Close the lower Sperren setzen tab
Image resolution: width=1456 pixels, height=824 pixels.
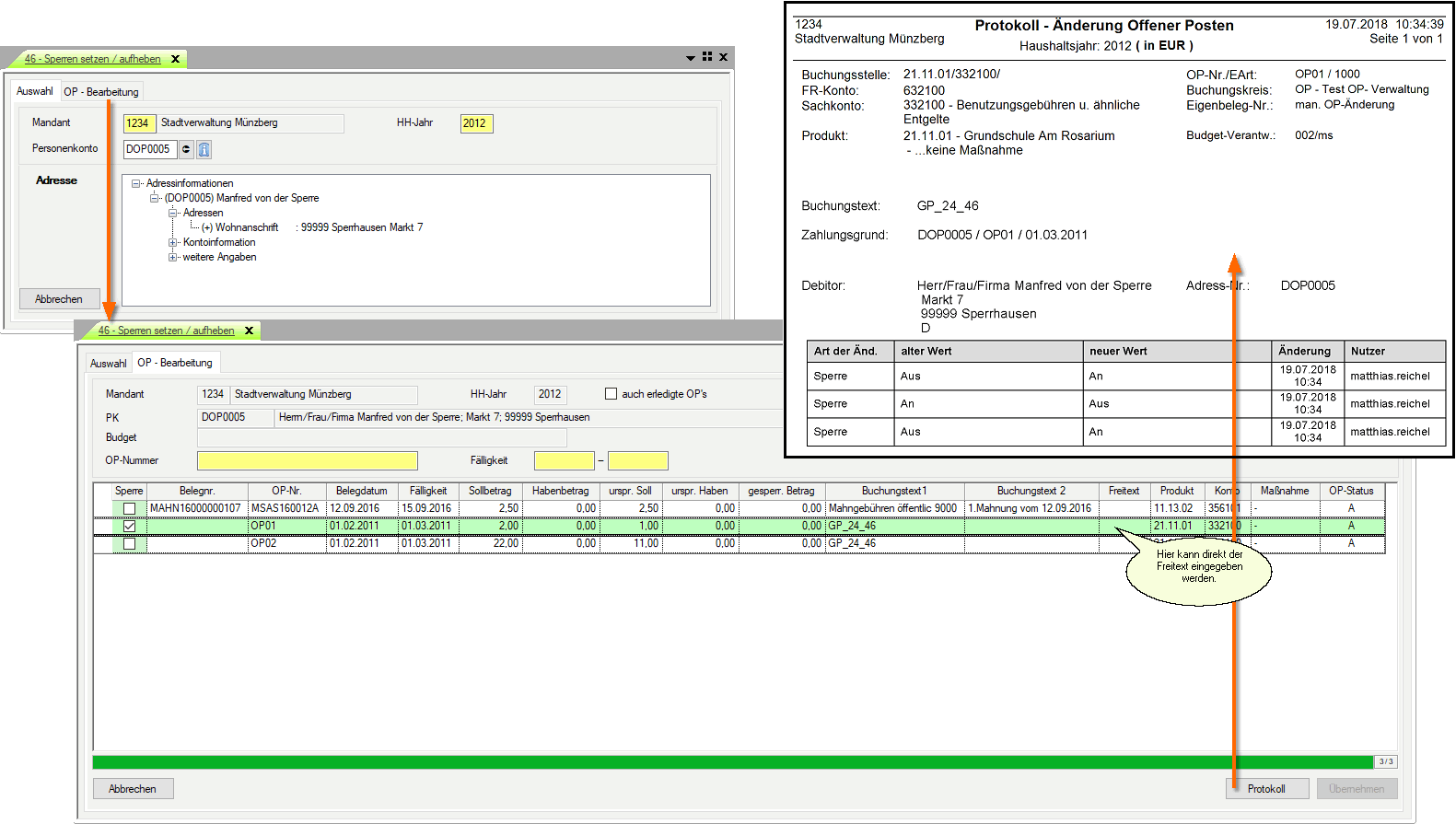[x=249, y=331]
